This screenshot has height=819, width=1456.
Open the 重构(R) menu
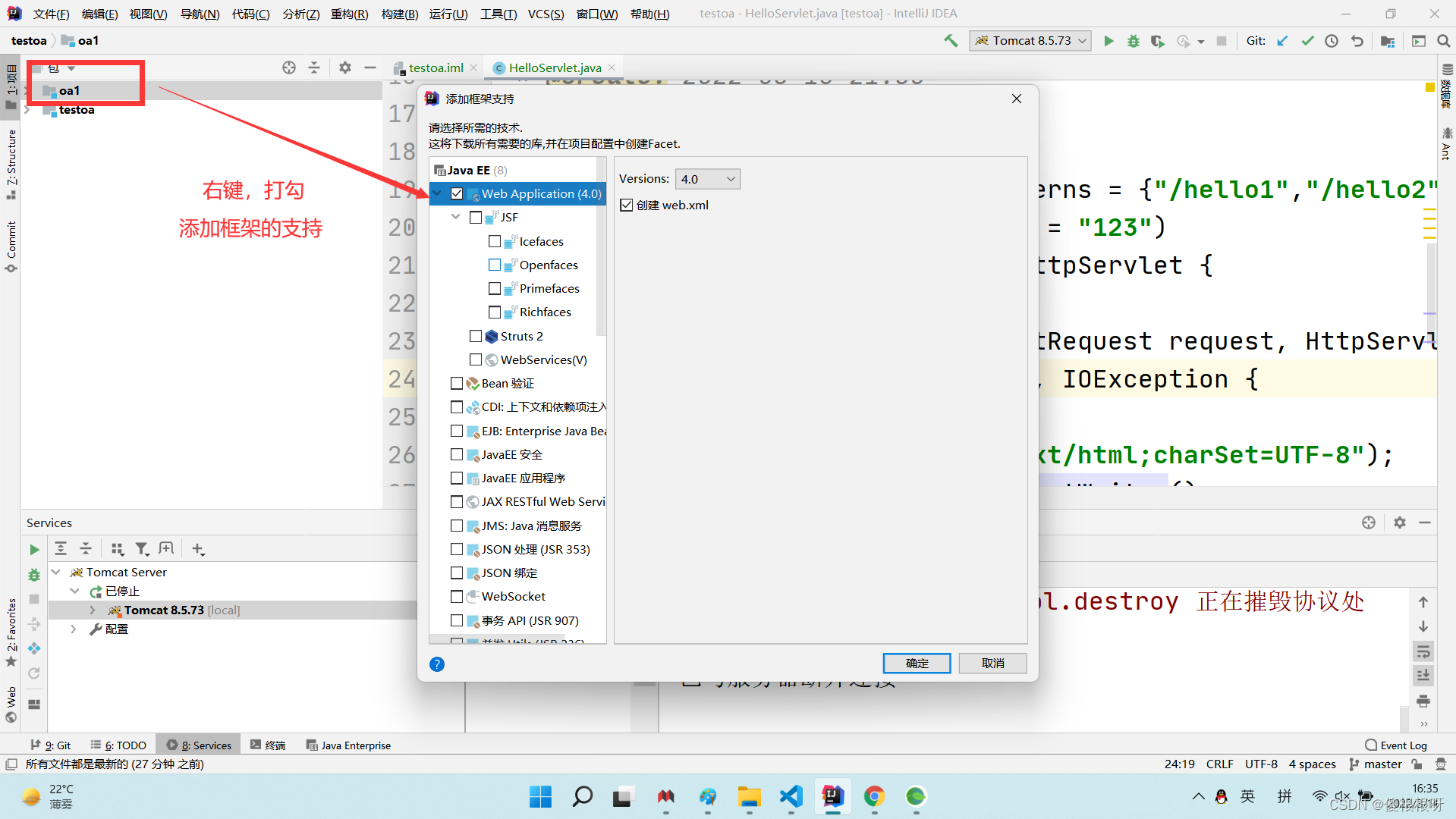[349, 14]
